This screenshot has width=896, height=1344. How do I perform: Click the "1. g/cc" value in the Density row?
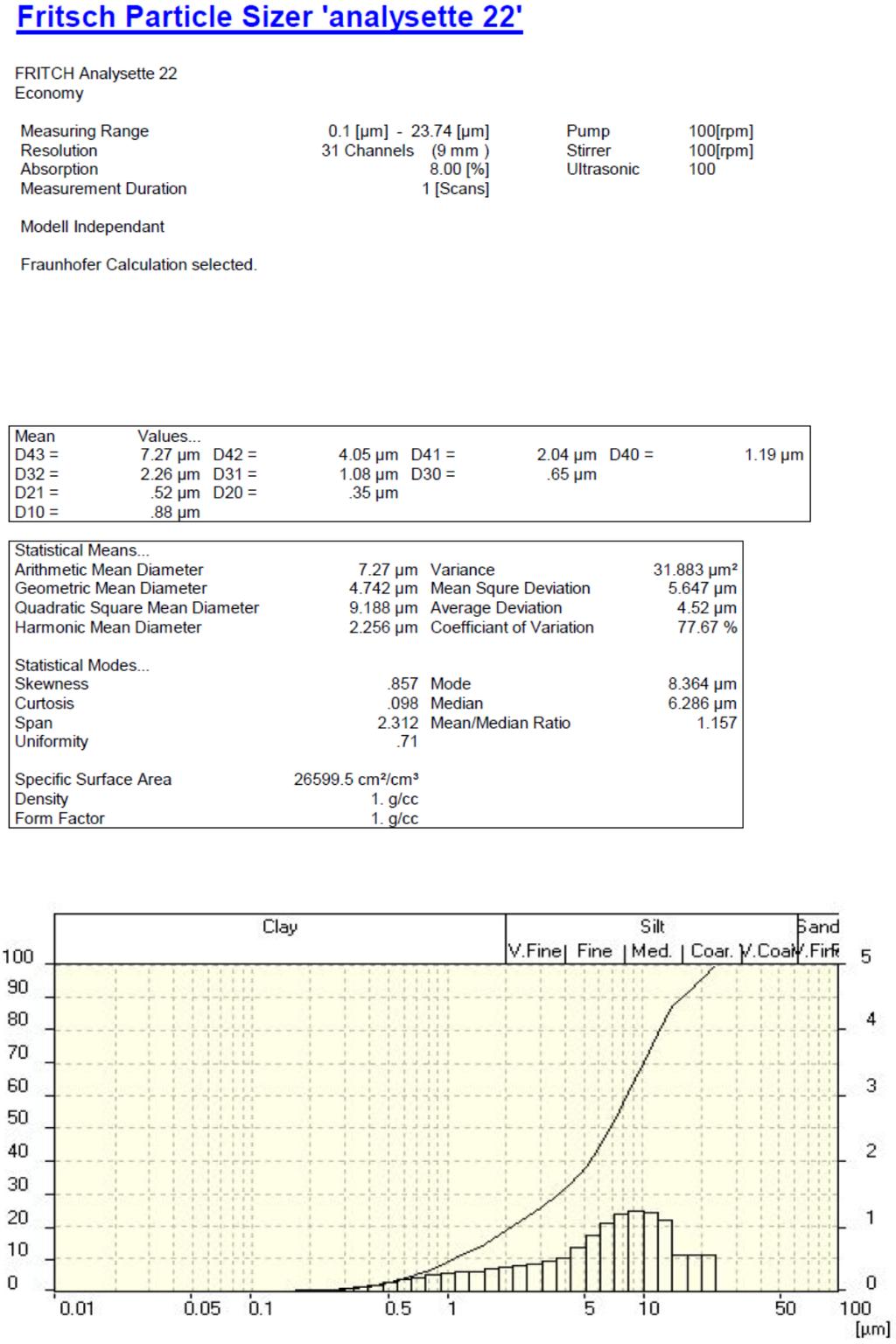[x=395, y=800]
